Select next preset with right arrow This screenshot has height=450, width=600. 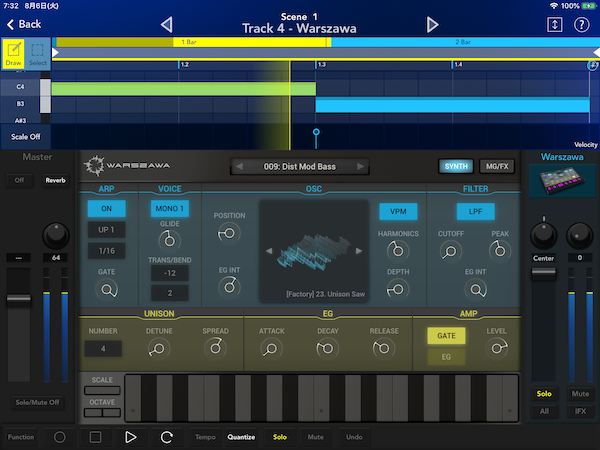[360, 166]
